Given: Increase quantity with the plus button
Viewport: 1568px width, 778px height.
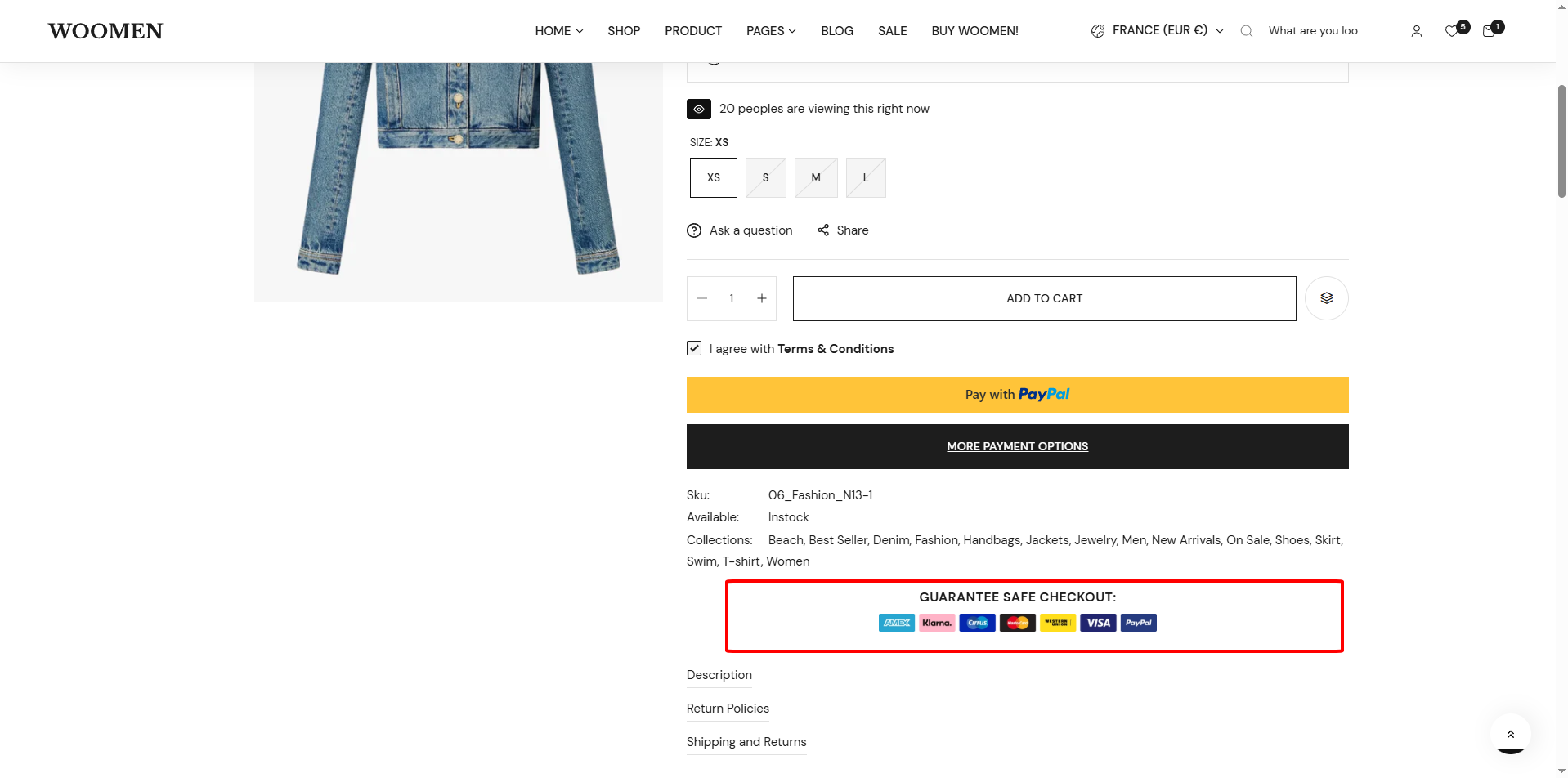Looking at the screenshot, I should pos(761,298).
